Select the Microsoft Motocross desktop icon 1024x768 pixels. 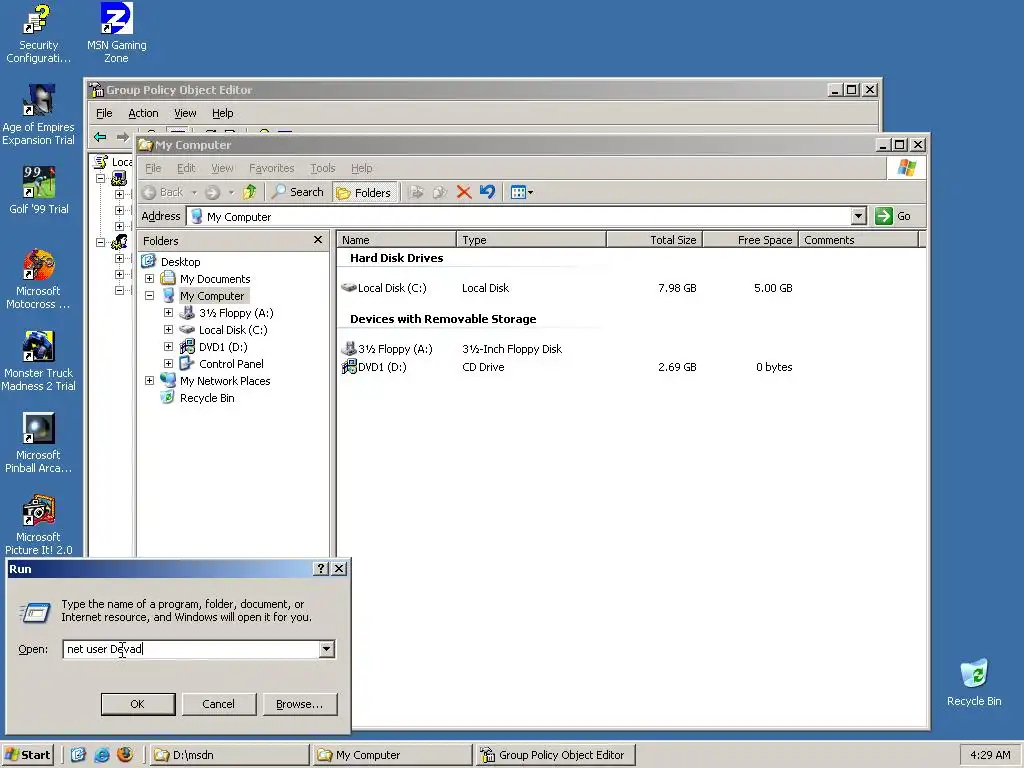38,280
